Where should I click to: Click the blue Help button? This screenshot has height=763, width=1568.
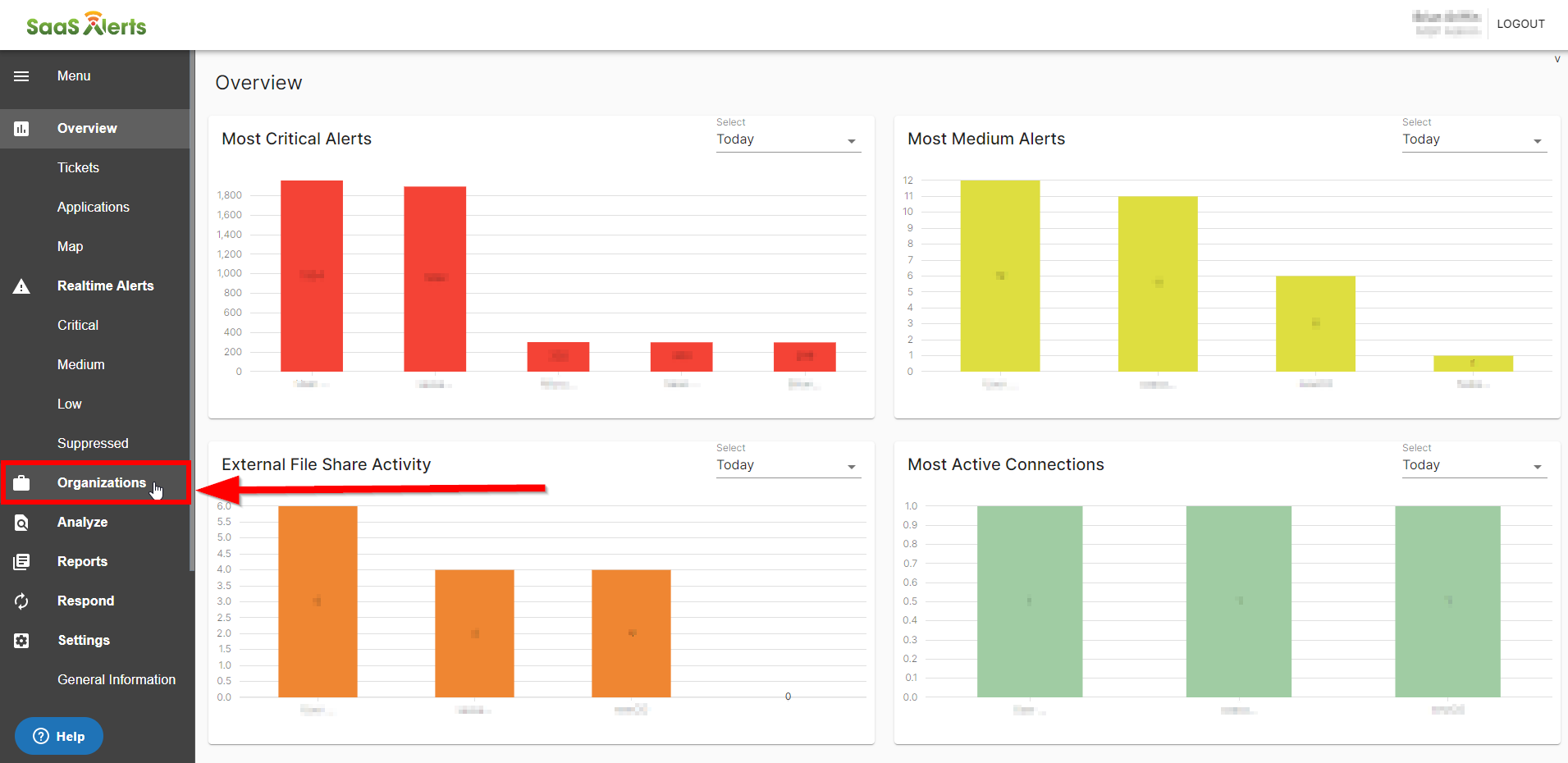pyautogui.click(x=59, y=736)
